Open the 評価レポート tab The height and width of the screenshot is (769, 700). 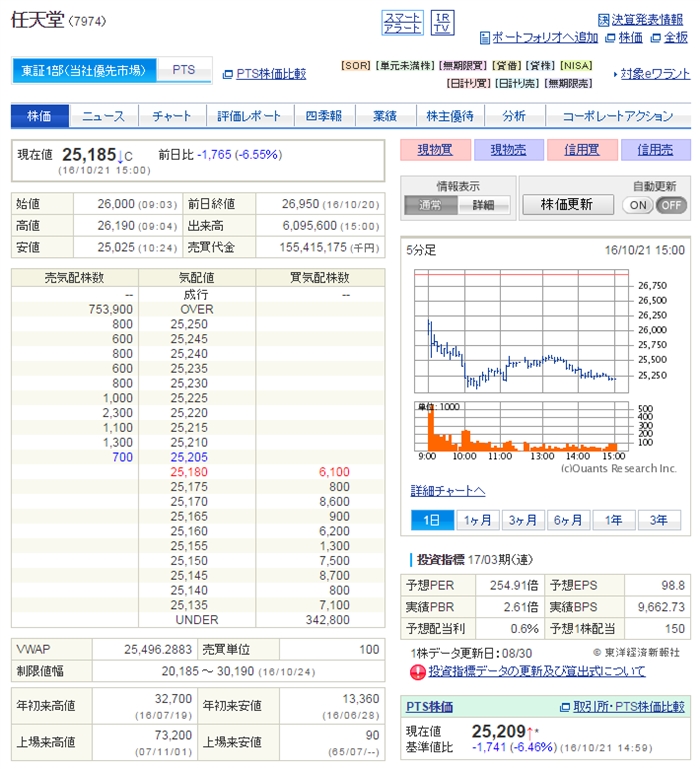pyautogui.click(x=250, y=116)
